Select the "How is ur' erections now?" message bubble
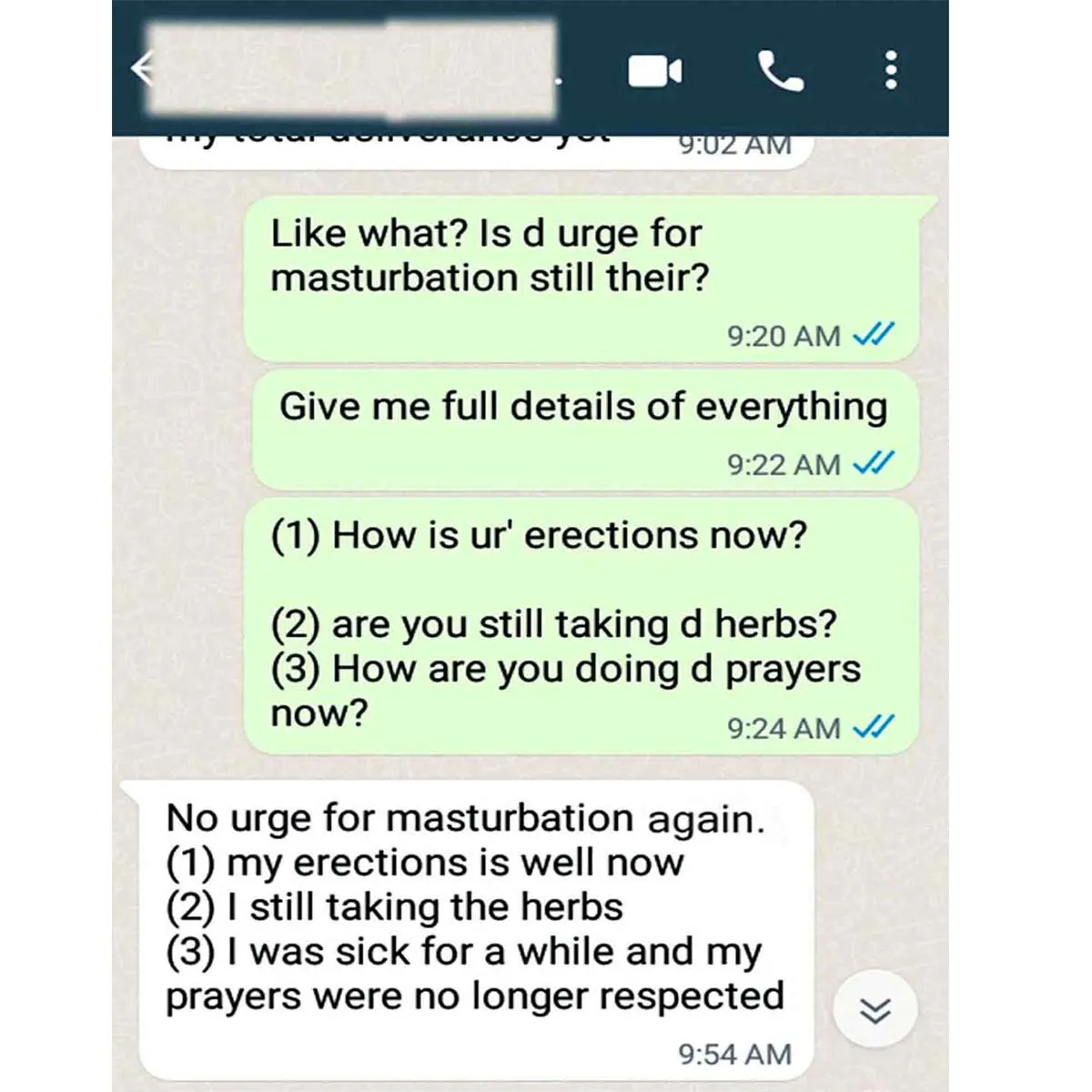 pyautogui.click(x=582, y=625)
